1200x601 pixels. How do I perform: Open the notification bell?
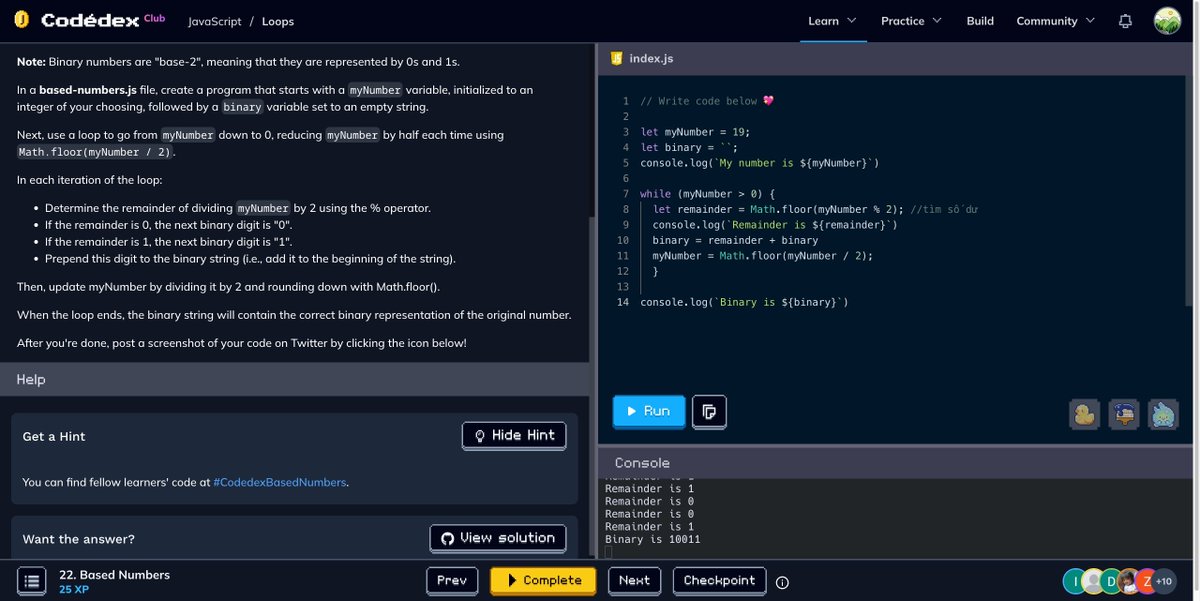click(x=1125, y=20)
